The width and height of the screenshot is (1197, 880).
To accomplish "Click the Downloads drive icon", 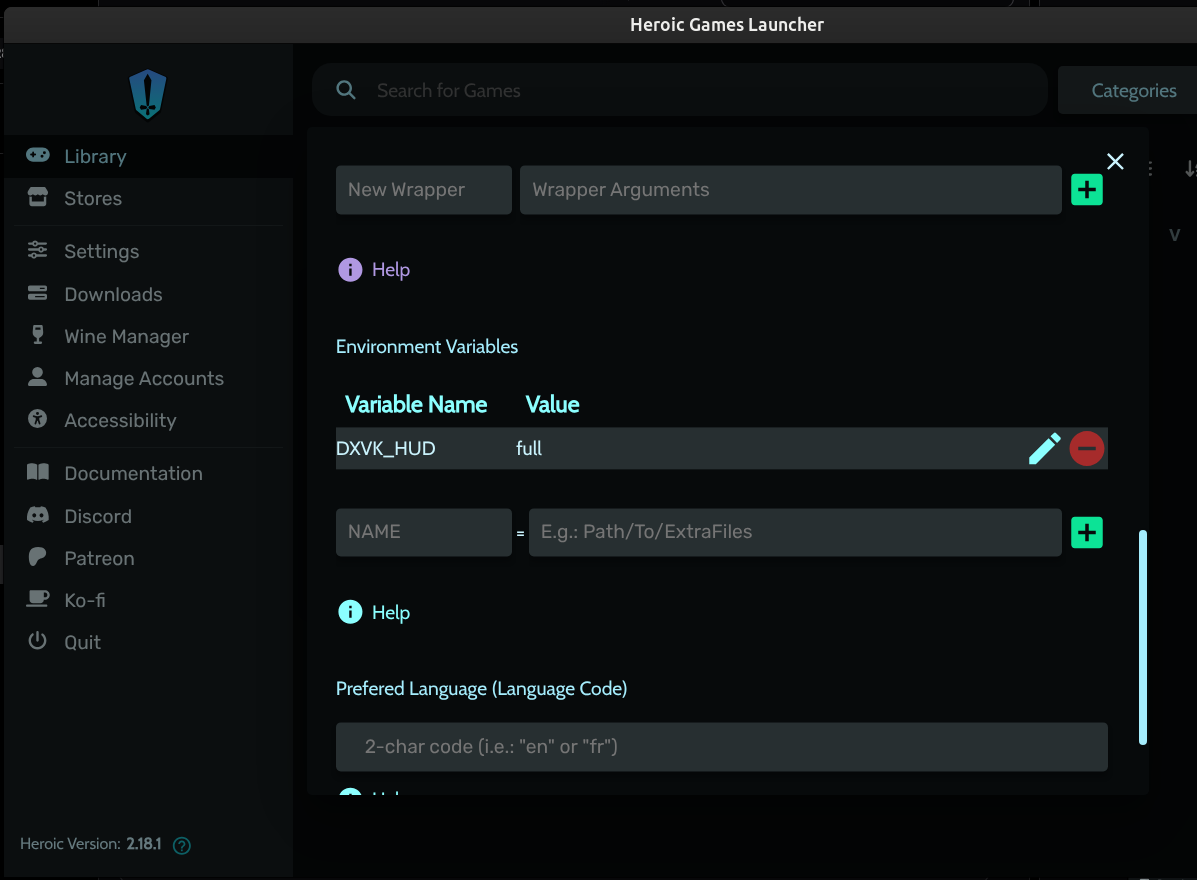I will 37,293.
